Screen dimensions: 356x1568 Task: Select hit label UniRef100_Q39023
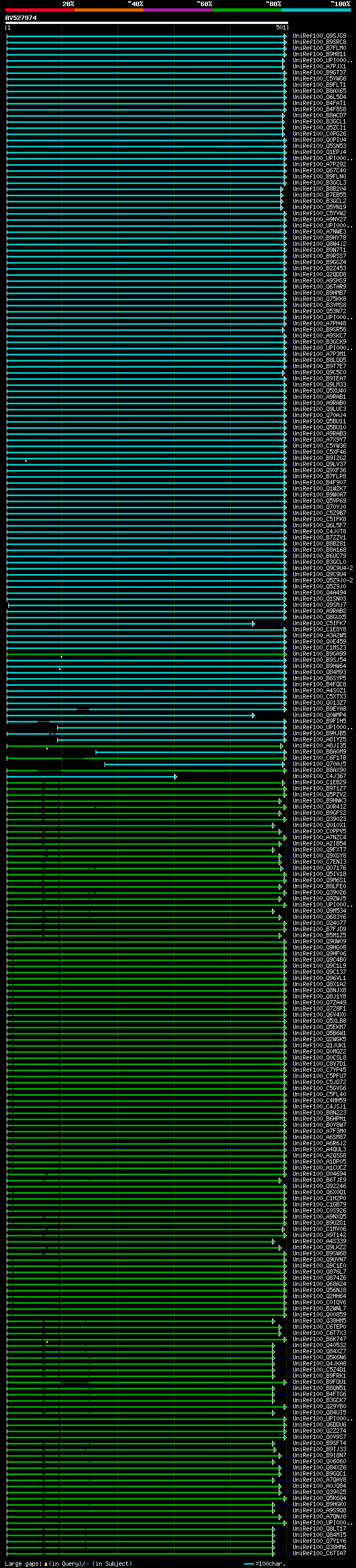click(319, 819)
